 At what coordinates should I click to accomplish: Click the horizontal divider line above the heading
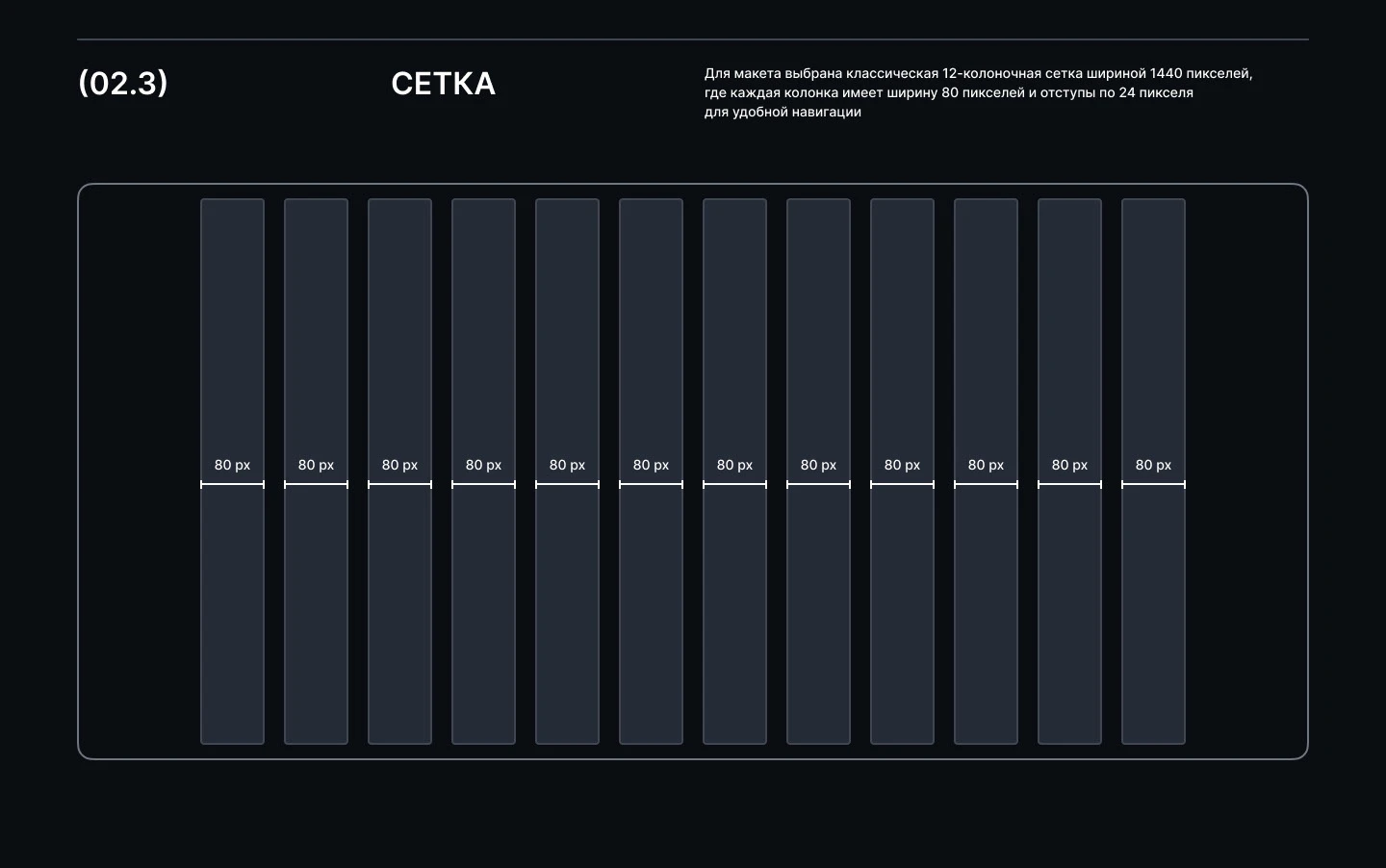693,39
